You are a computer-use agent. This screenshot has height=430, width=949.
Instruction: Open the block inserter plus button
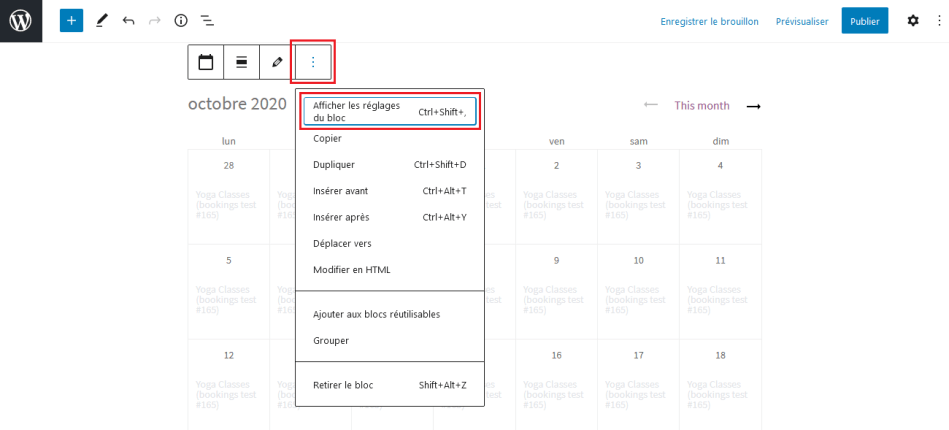[71, 21]
